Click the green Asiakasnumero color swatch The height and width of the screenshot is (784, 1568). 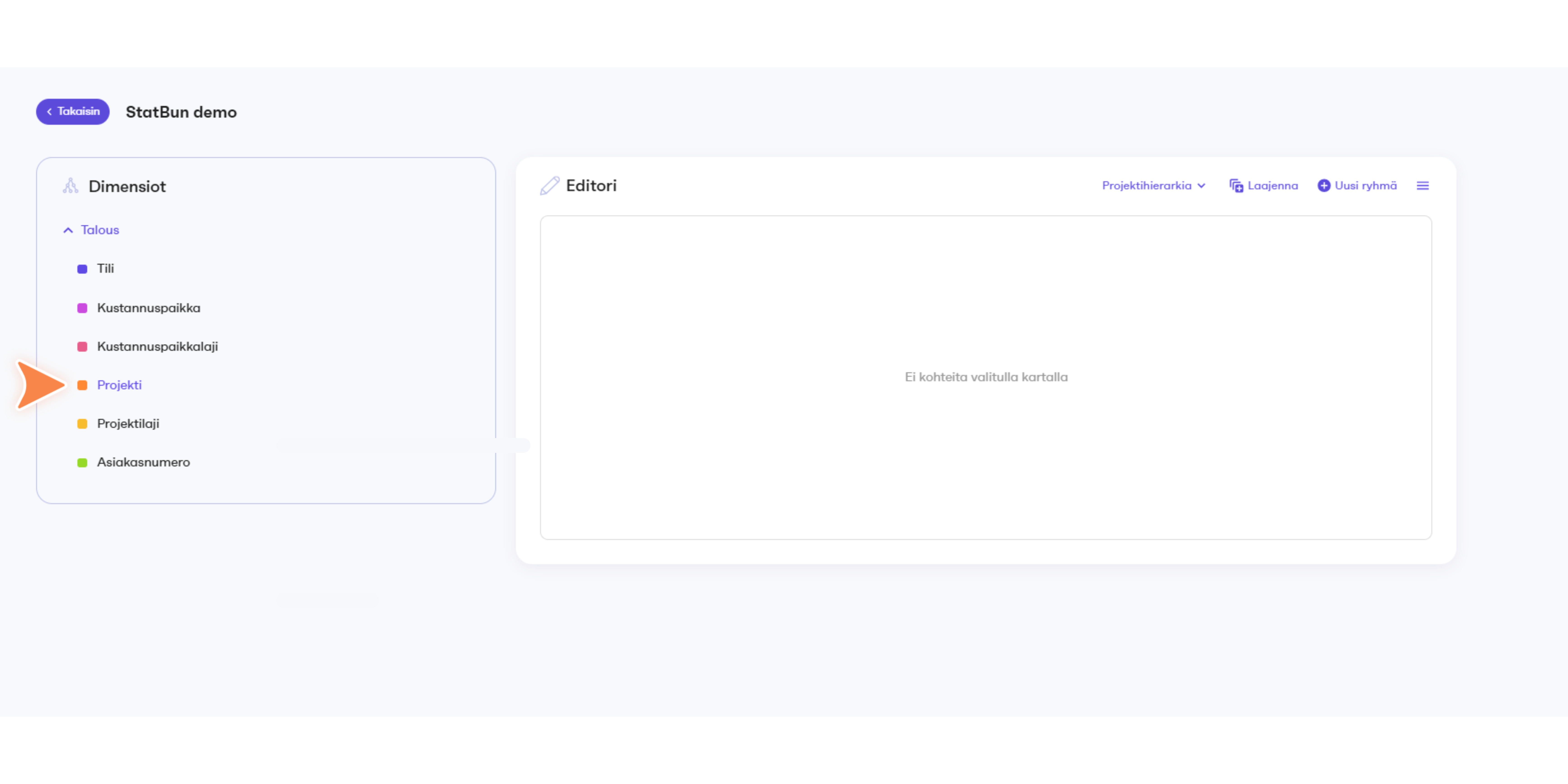82,463
